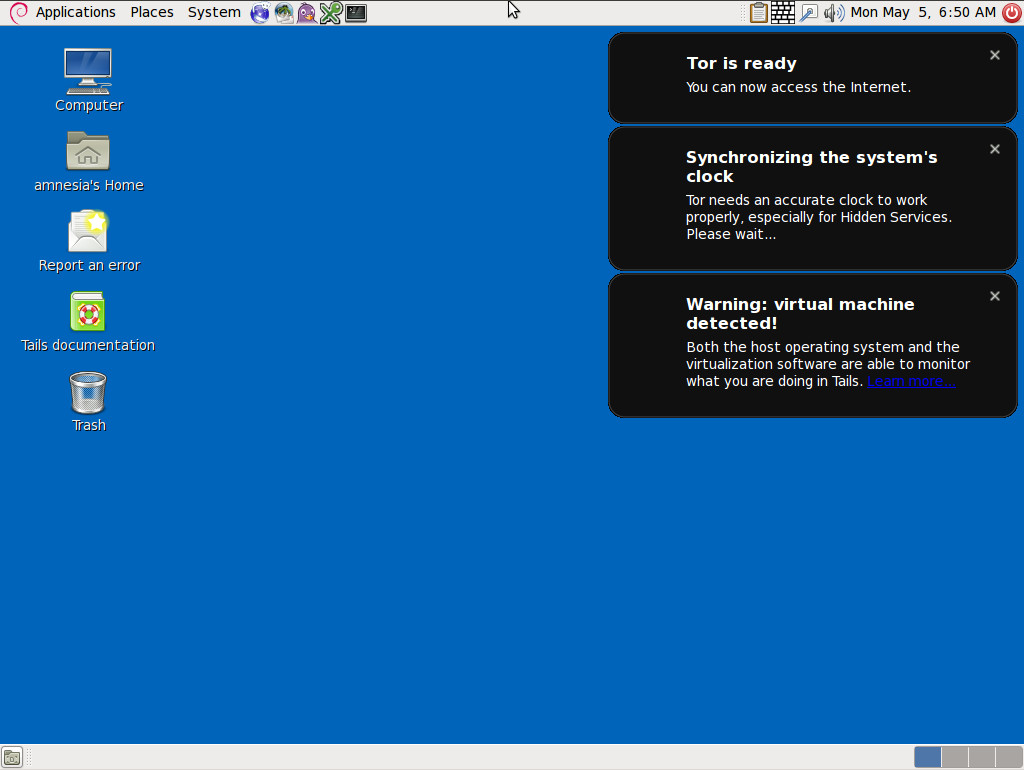
Task: Select the Computer desktop icon
Action: [x=88, y=80]
